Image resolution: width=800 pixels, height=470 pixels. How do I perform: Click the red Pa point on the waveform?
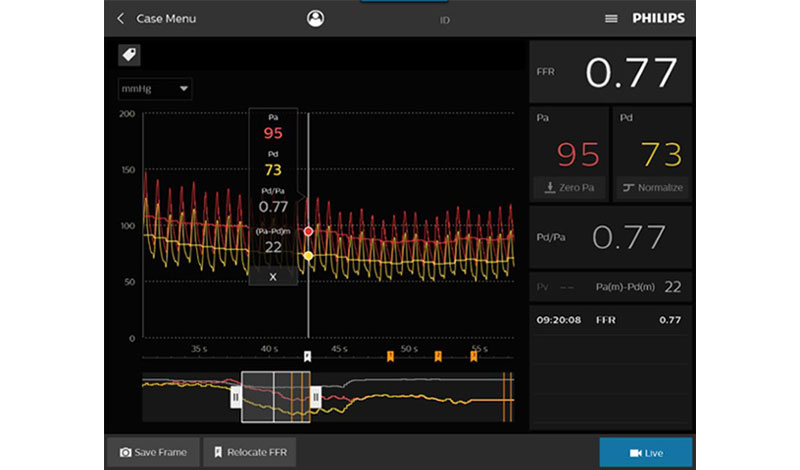point(308,231)
